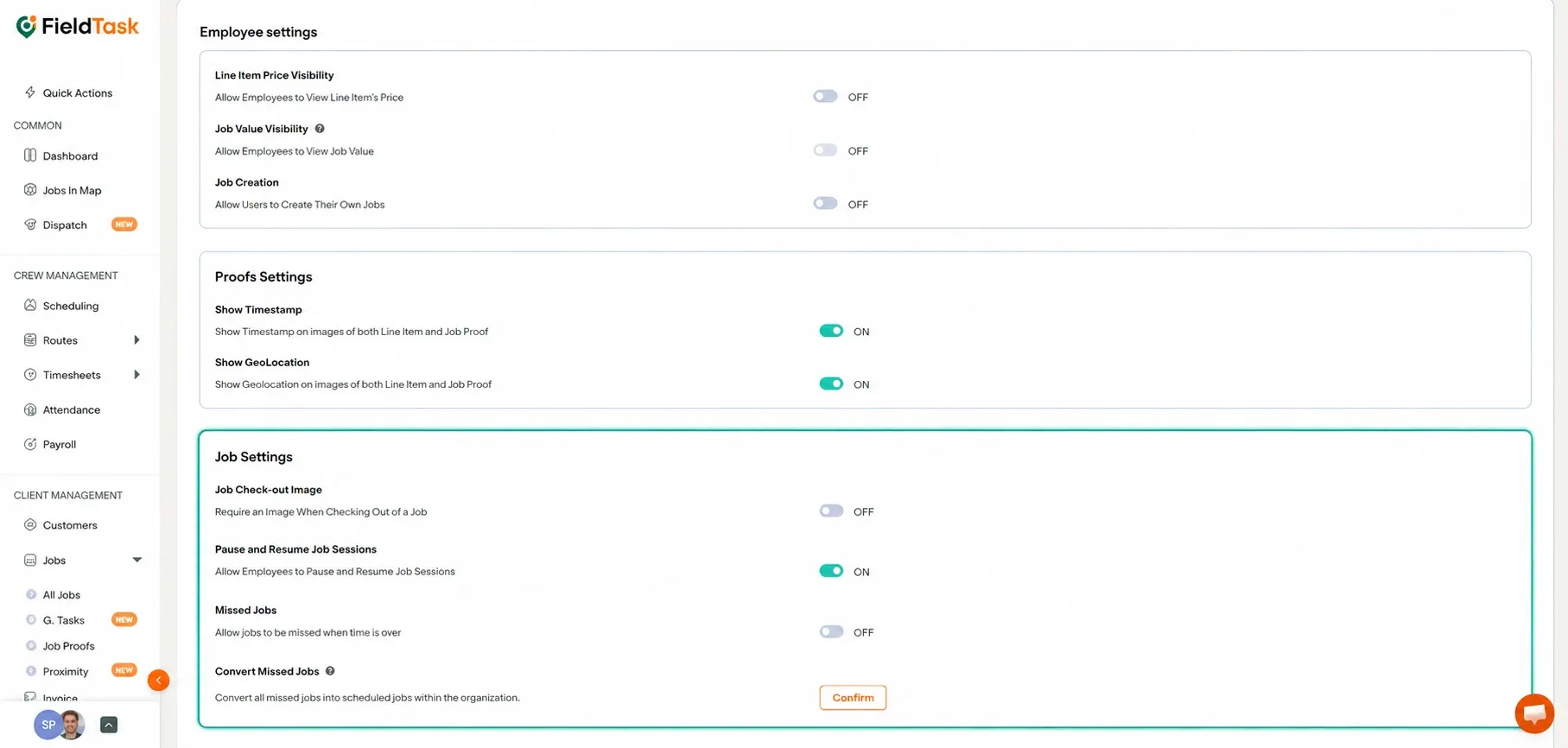Click the Job Value Visibility help icon
1568x748 pixels.
[320, 129]
